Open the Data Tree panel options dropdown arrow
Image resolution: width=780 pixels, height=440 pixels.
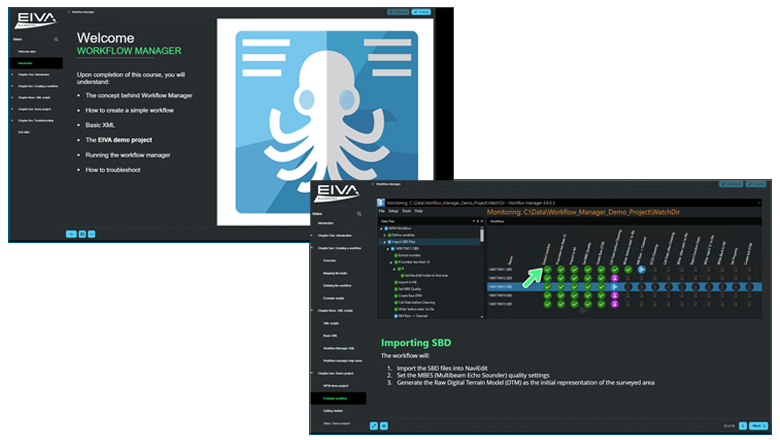click(x=474, y=221)
